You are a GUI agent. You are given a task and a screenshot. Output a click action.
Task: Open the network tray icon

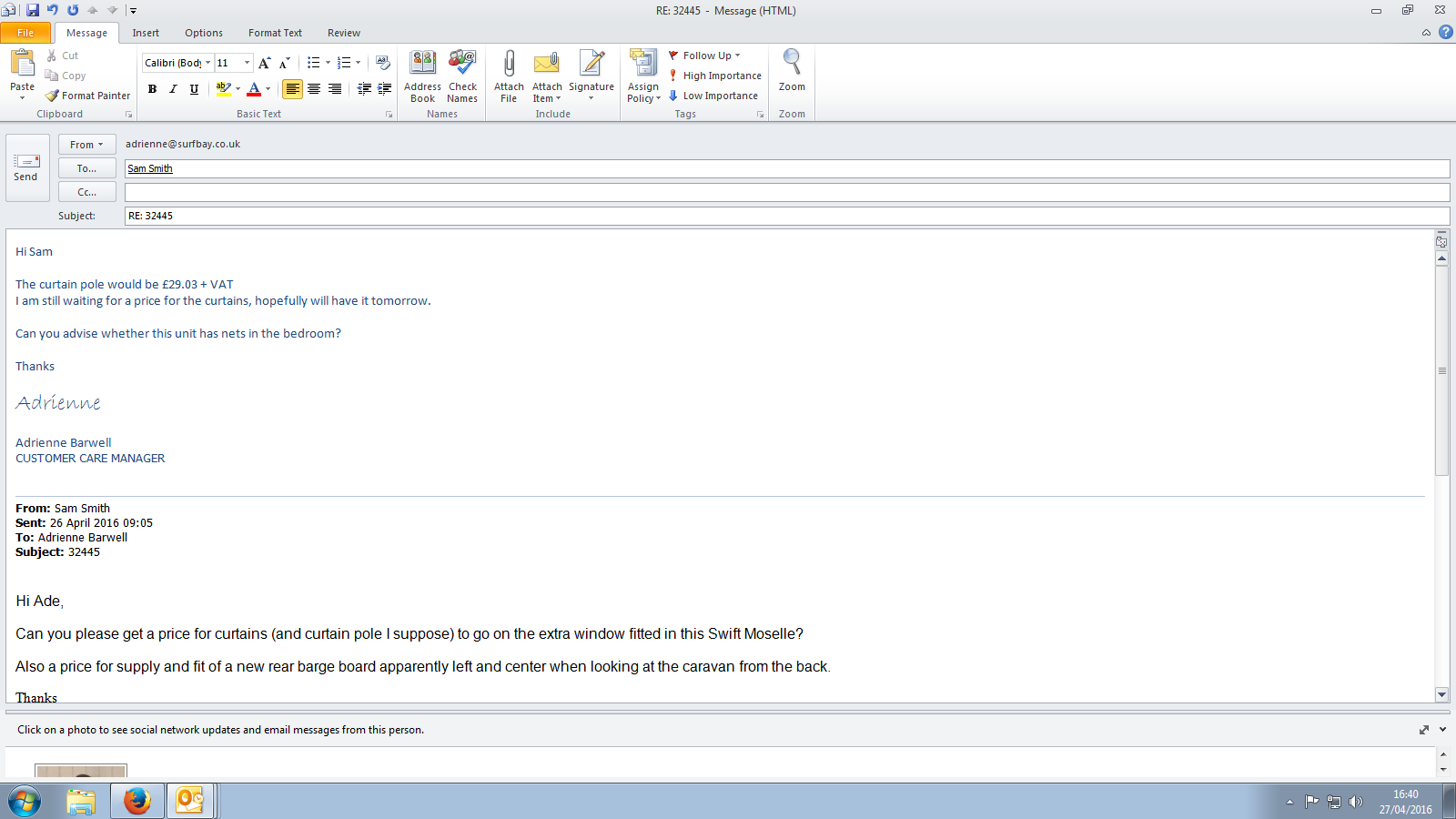pos(1334,802)
